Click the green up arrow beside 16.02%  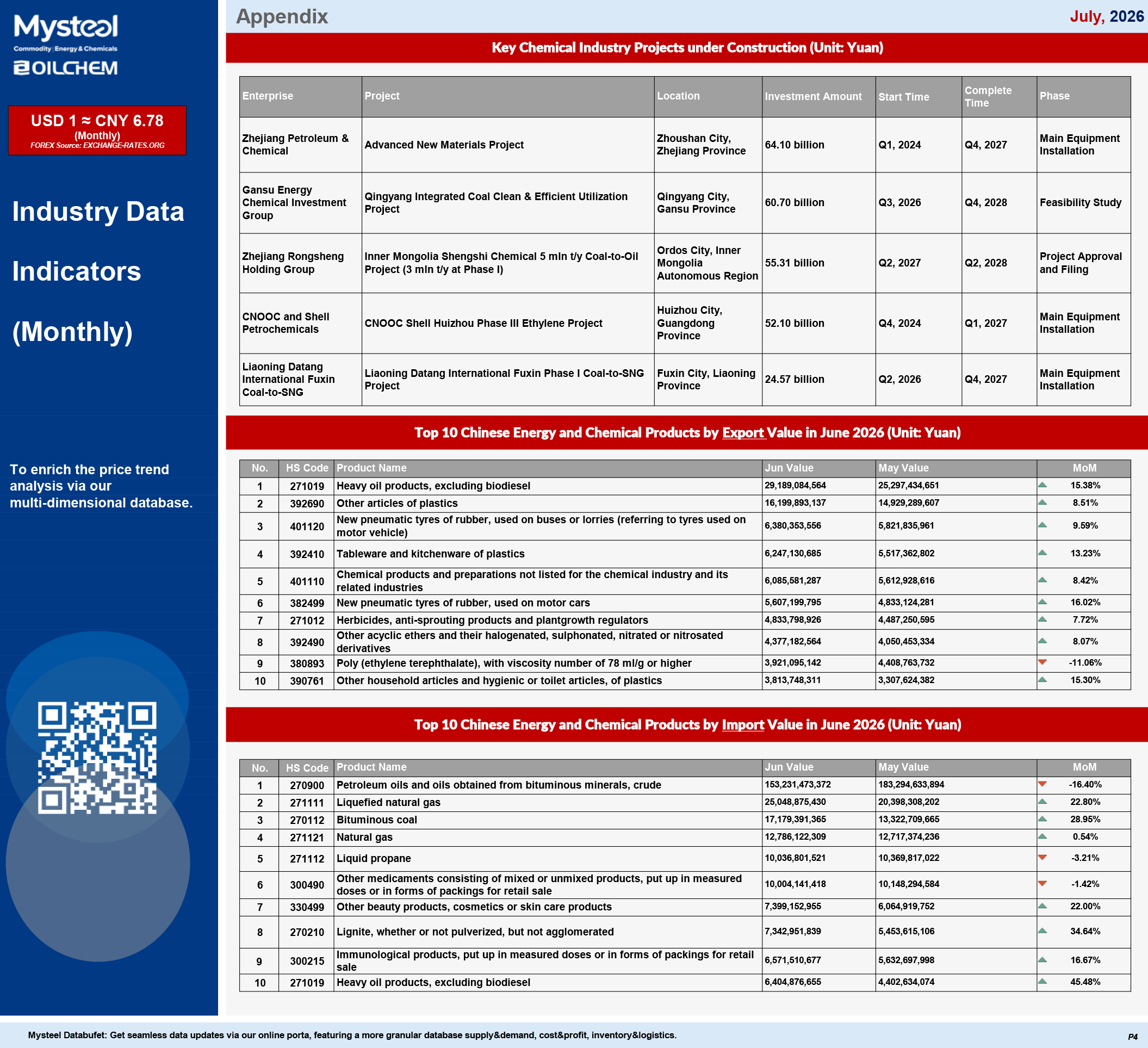click(x=1042, y=601)
